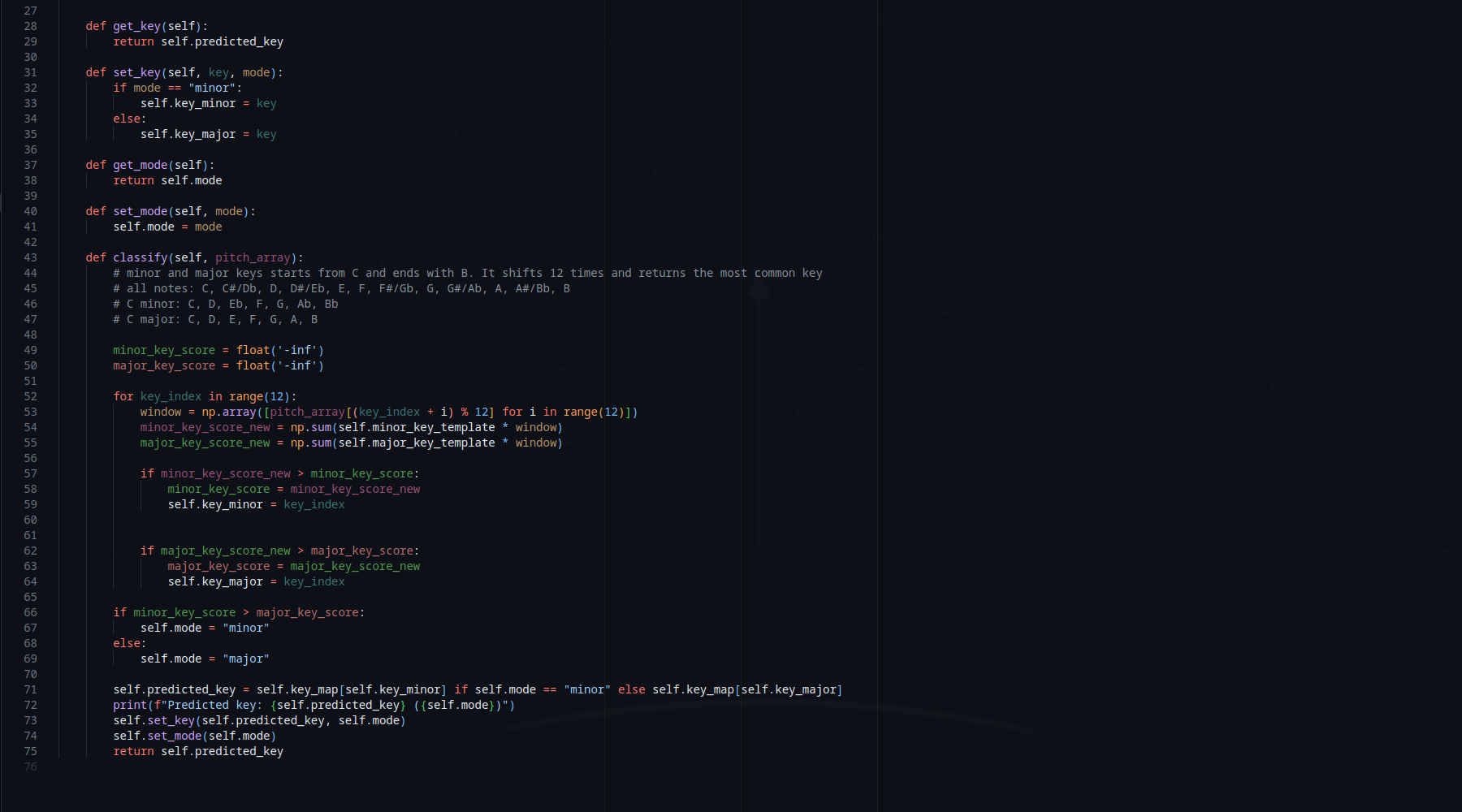The image size is (1462, 812).
Task: Click 'minor_key_score = float('-inf')' line
Action: click(x=218, y=350)
